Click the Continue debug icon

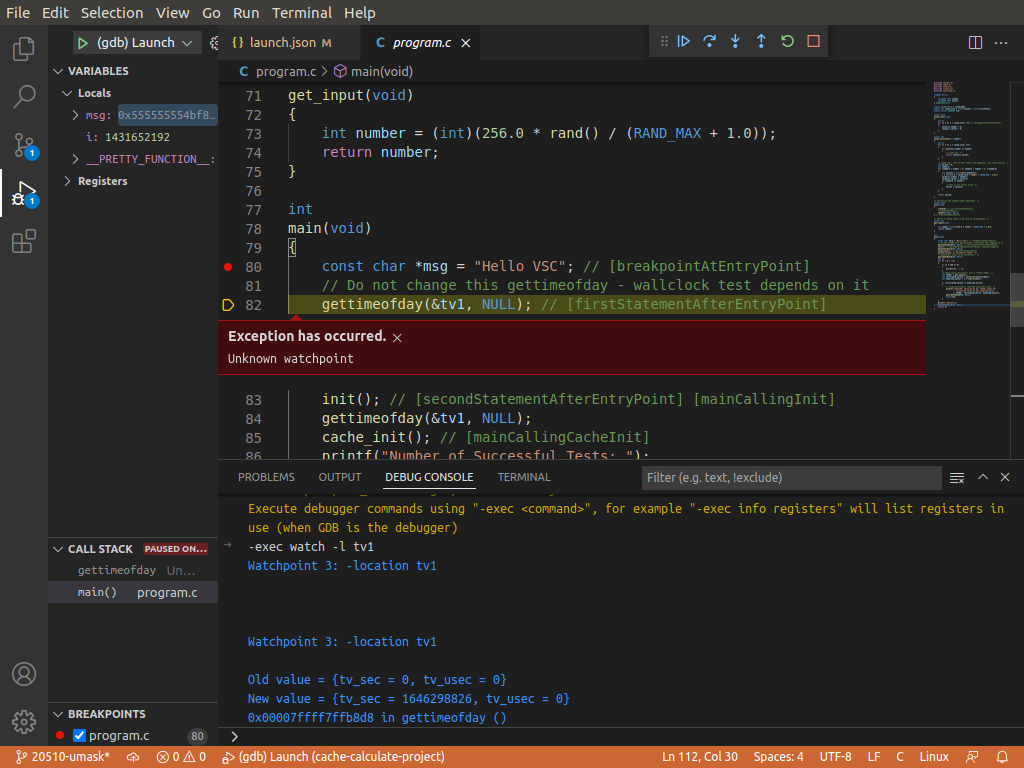683,42
